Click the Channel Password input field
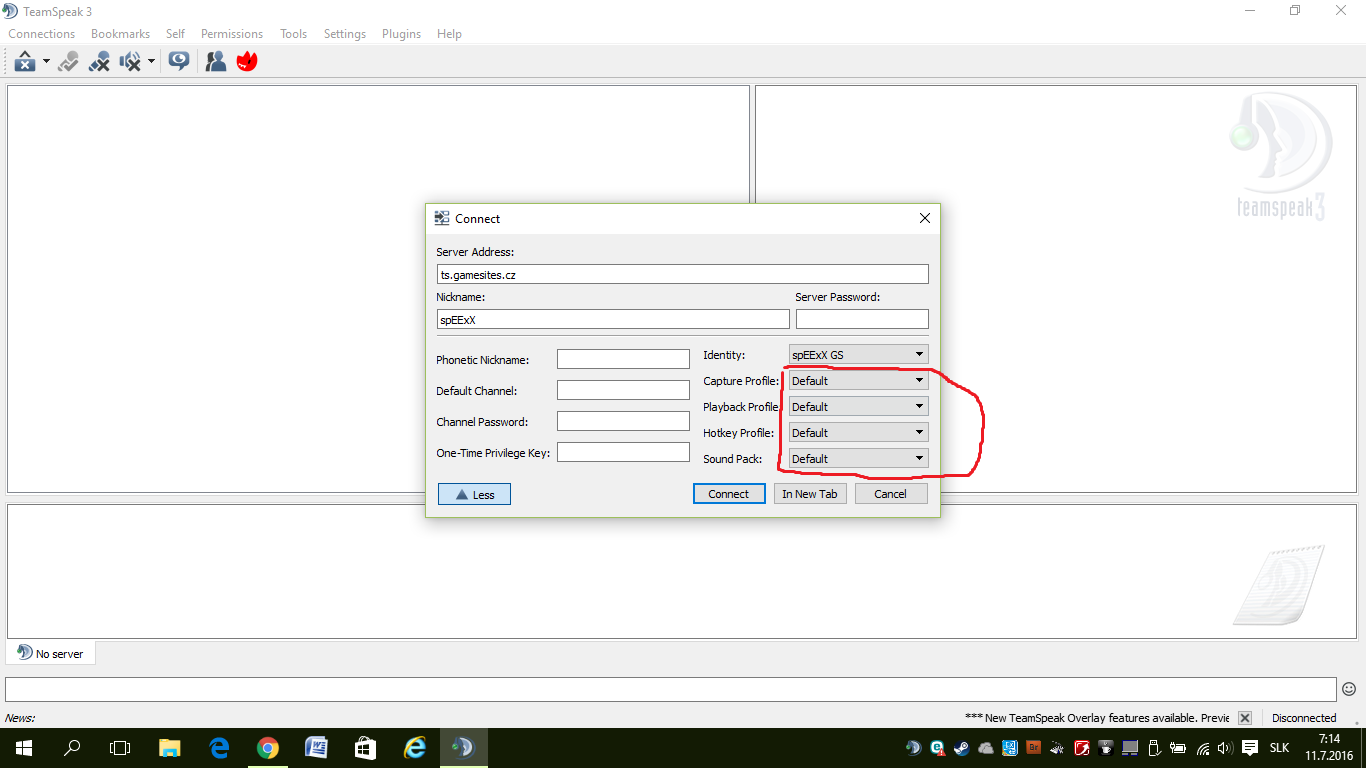 click(x=623, y=421)
